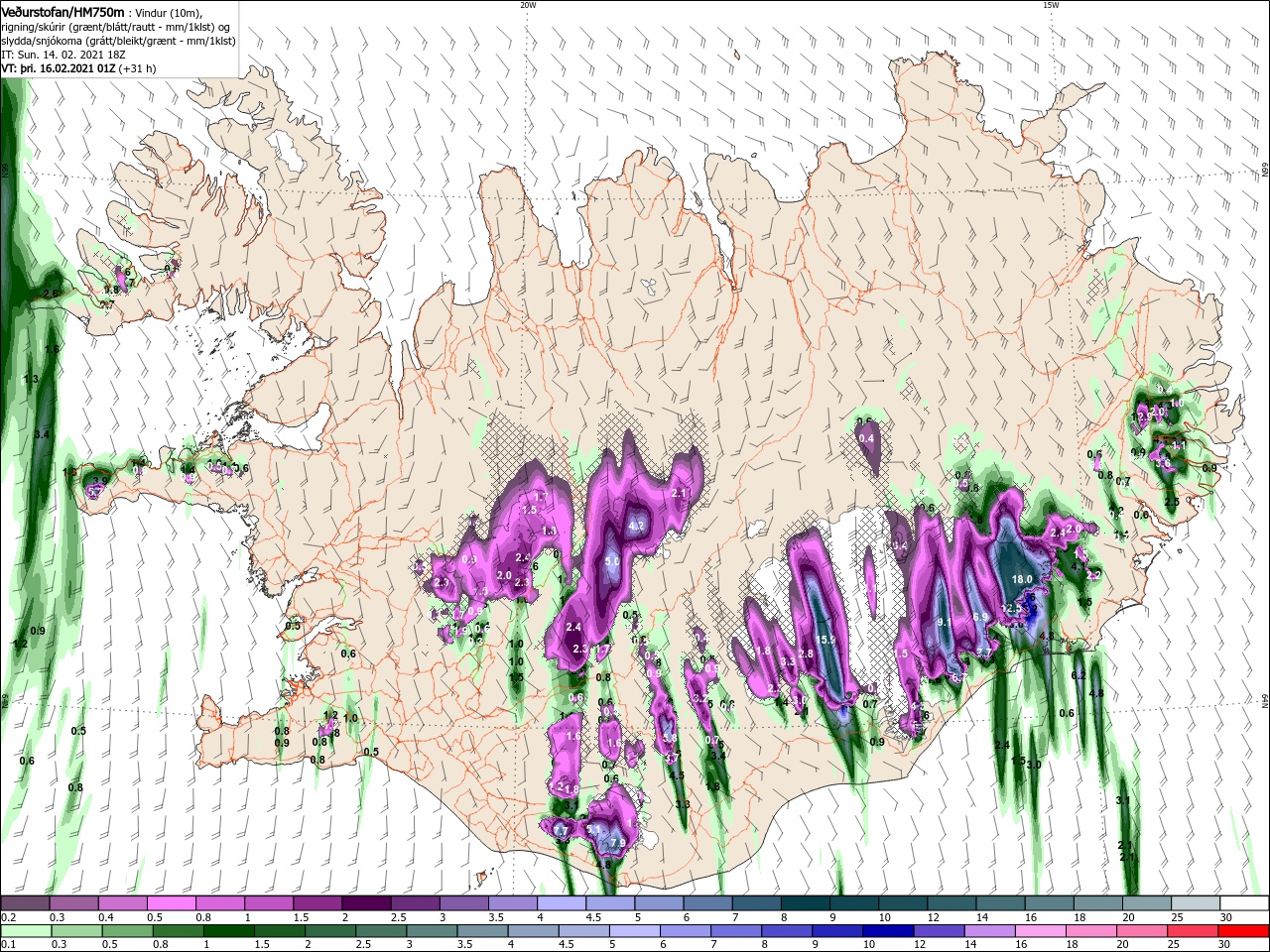Click the 9.1 precipitation value on the map
This screenshot has width=1270, height=952.
pyautogui.click(x=944, y=623)
